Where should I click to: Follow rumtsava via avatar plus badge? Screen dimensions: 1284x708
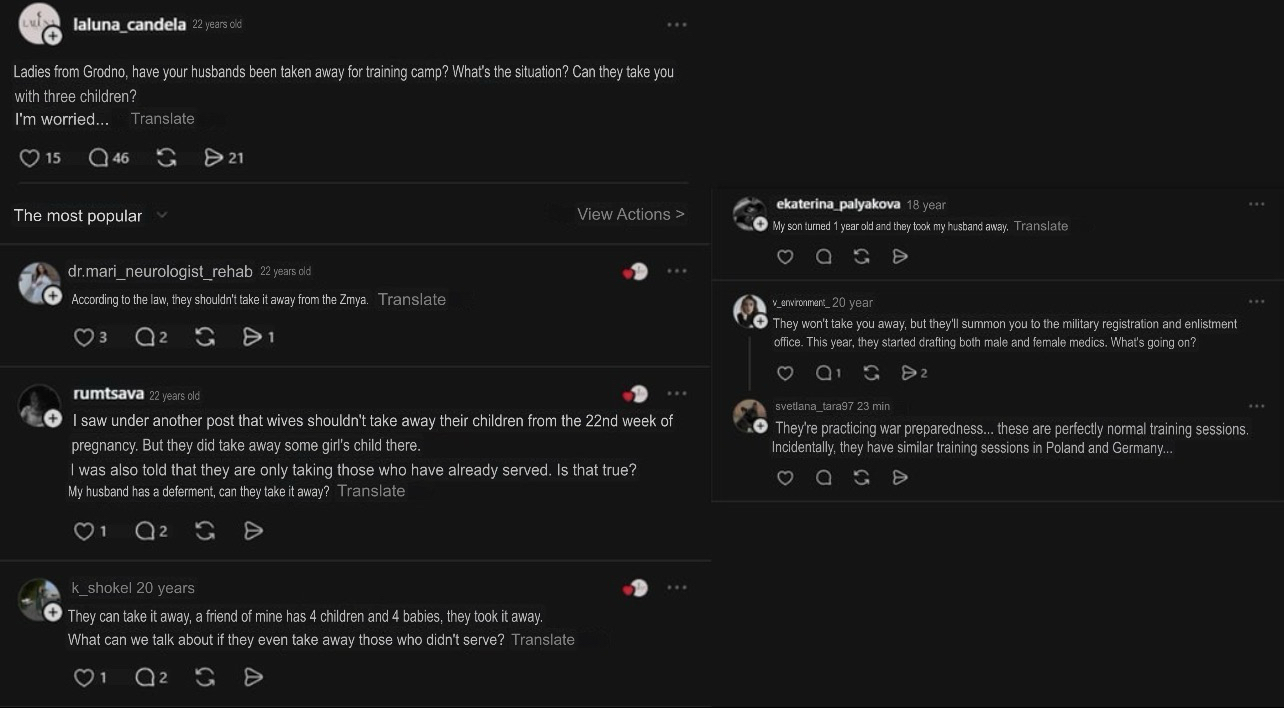pos(53,418)
